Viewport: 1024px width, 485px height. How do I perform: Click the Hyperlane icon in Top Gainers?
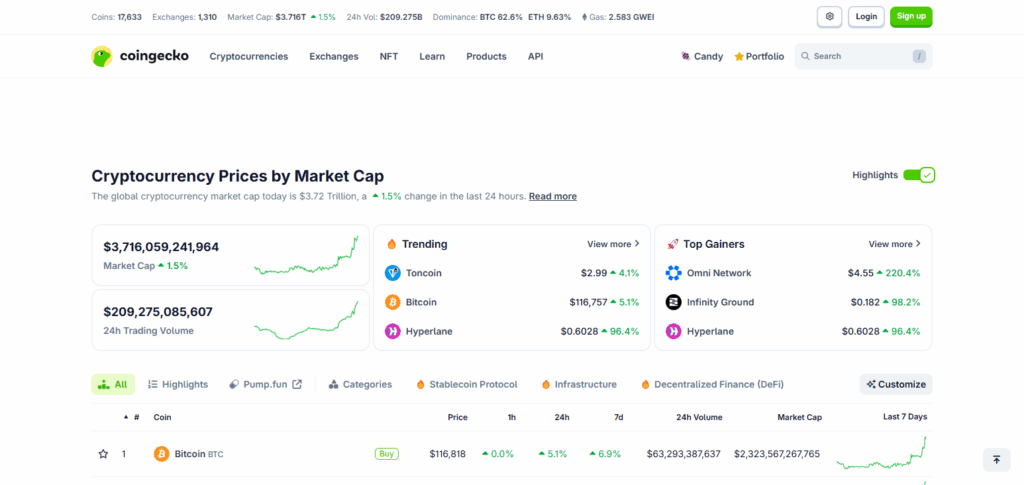[673, 332]
